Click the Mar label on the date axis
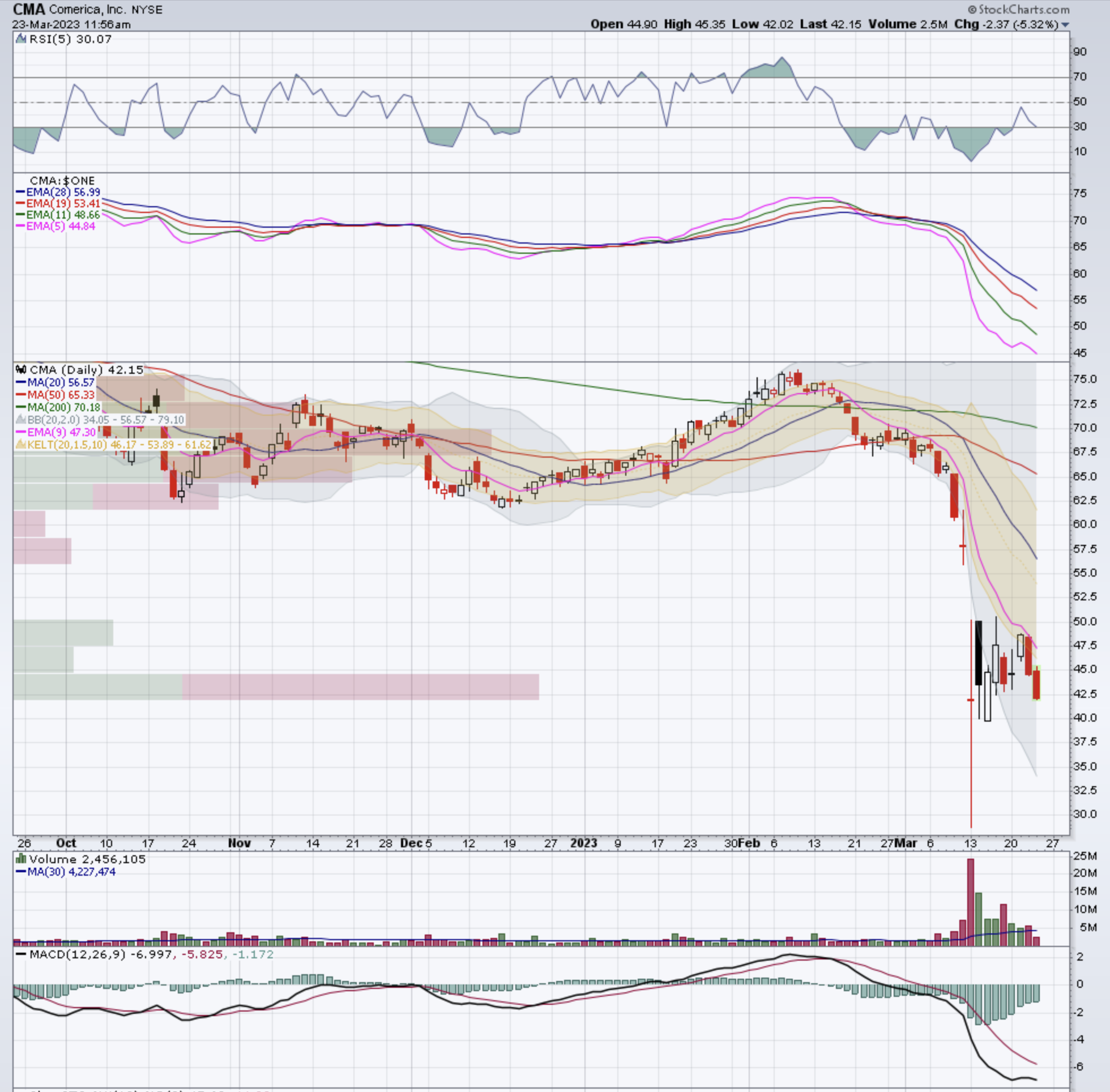The width and height of the screenshot is (1110, 1092). point(906,843)
